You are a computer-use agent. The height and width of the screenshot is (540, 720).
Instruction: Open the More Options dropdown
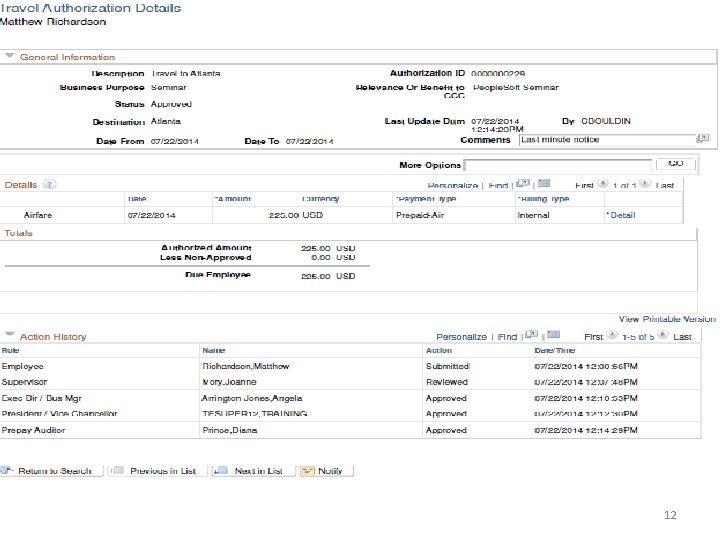click(x=558, y=165)
